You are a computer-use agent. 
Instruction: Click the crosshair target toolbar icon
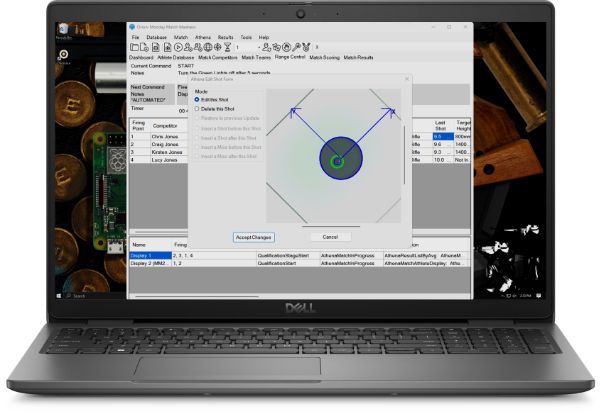[218, 47]
